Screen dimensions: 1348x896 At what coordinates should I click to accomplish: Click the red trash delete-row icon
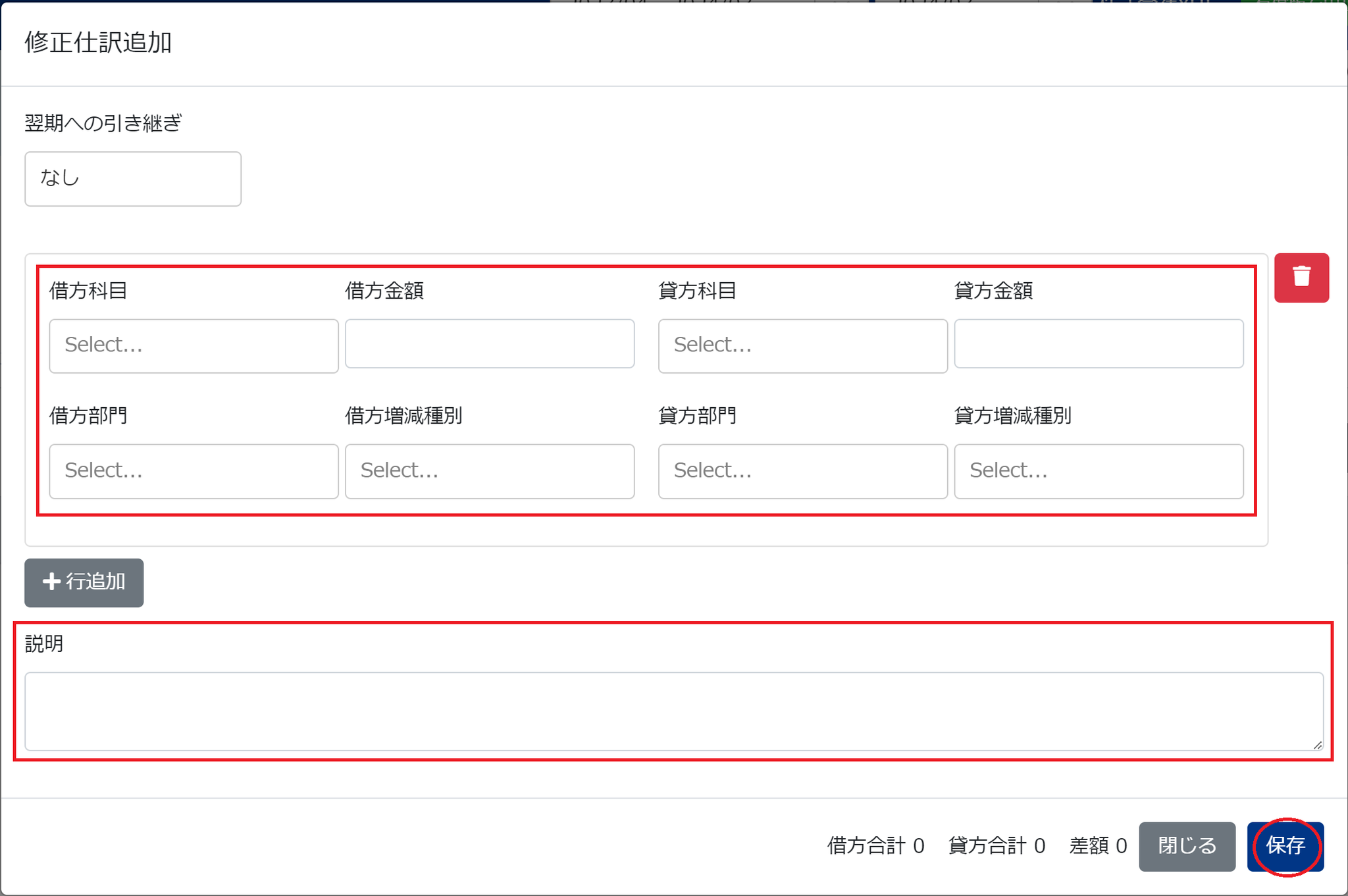[x=1301, y=277]
